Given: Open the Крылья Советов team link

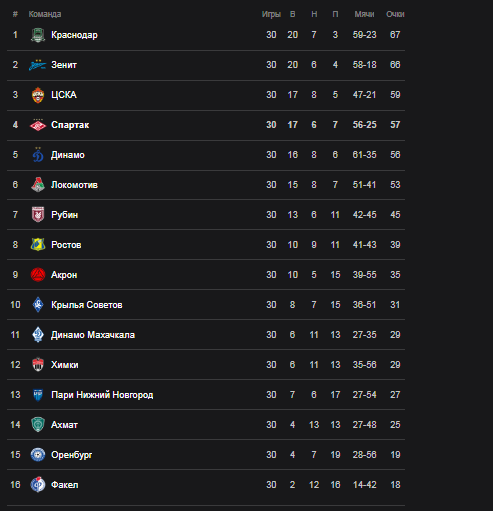Looking at the screenshot, I should (x=87, y=305).
